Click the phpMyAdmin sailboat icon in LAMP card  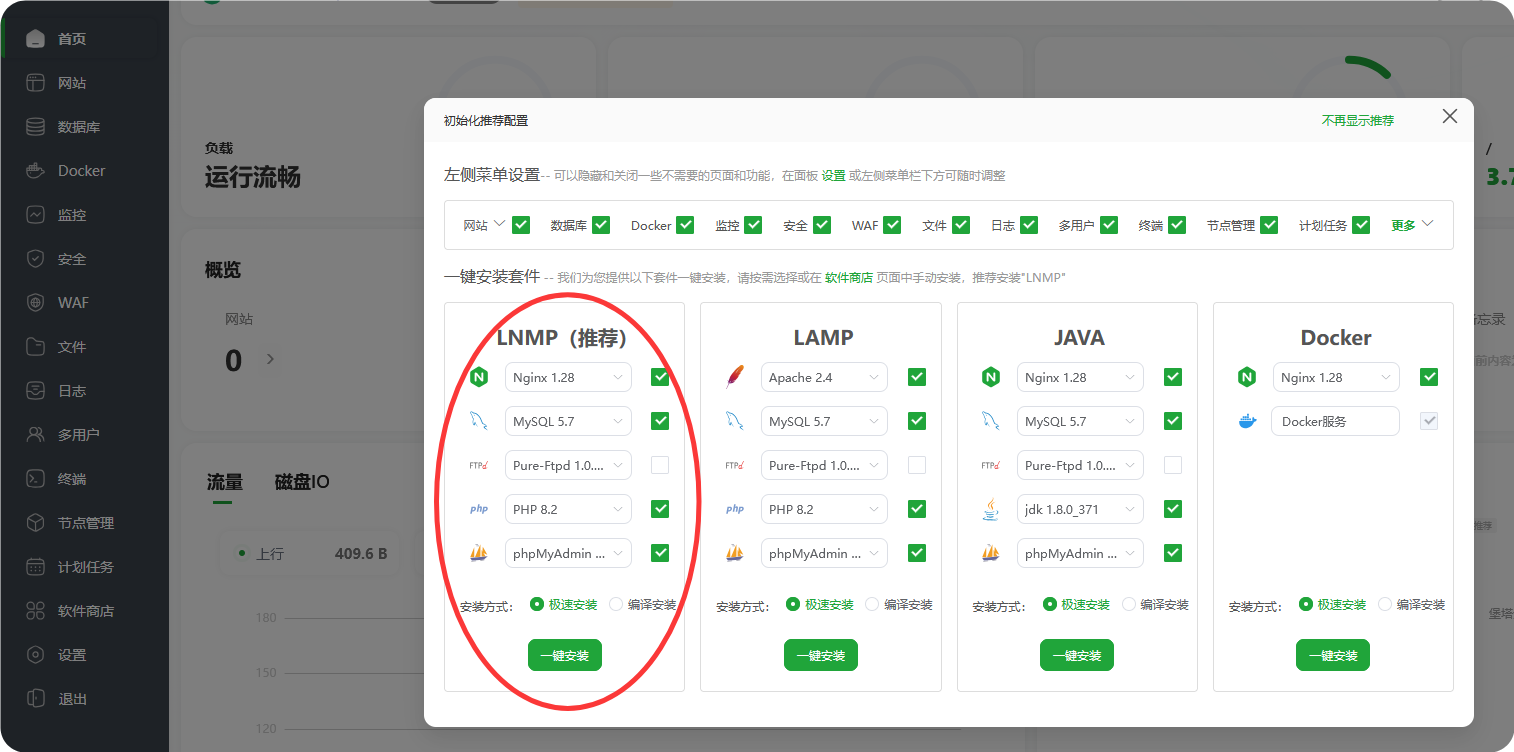pos(735,553)
